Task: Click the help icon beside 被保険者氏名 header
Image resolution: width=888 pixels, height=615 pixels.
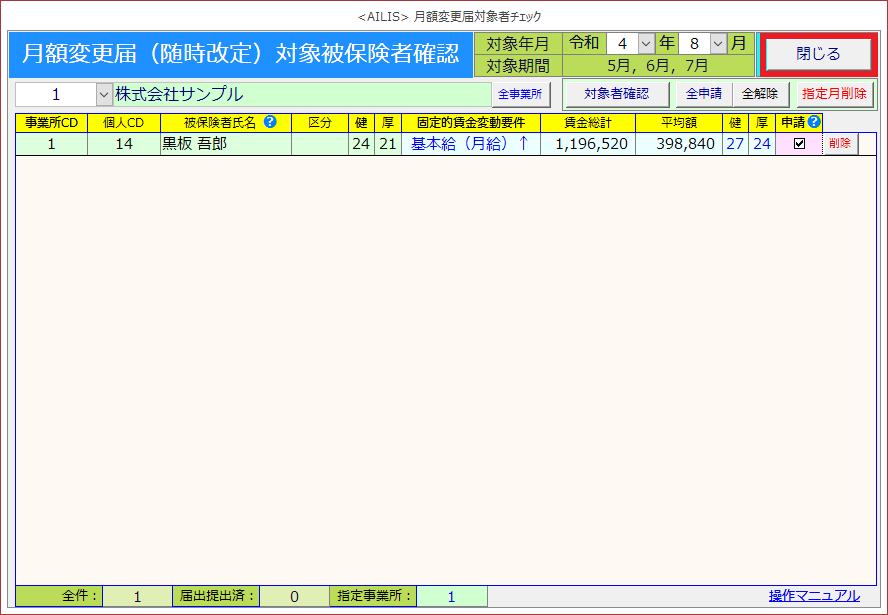Action: (x=270, y=123)
